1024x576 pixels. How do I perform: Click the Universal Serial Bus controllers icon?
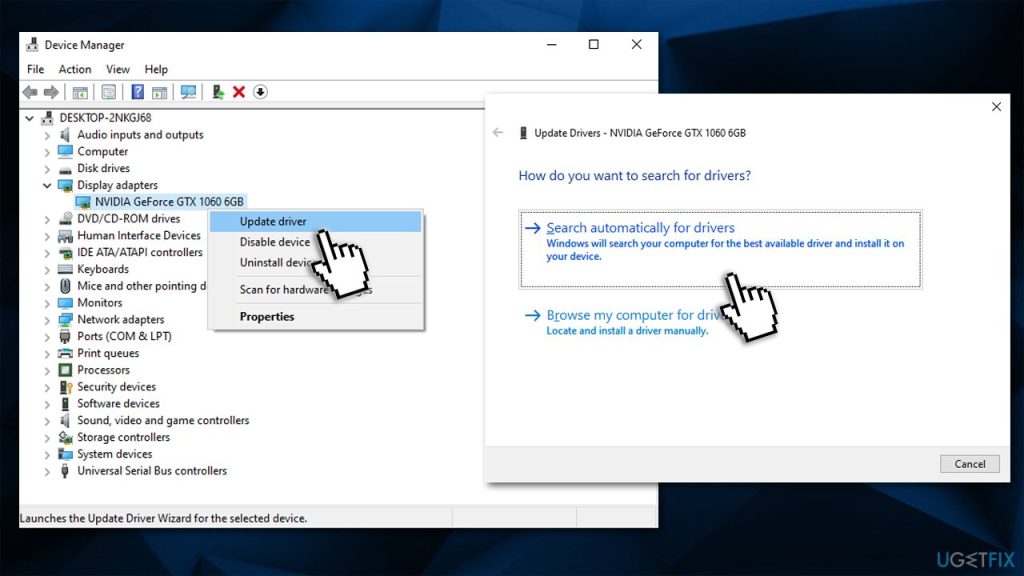65,471
